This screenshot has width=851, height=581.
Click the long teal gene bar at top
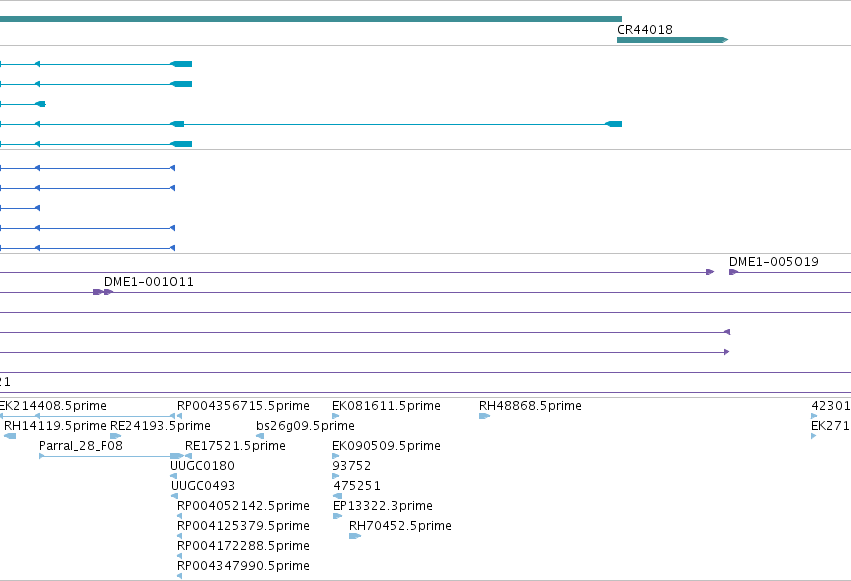[x=311, y=19]
